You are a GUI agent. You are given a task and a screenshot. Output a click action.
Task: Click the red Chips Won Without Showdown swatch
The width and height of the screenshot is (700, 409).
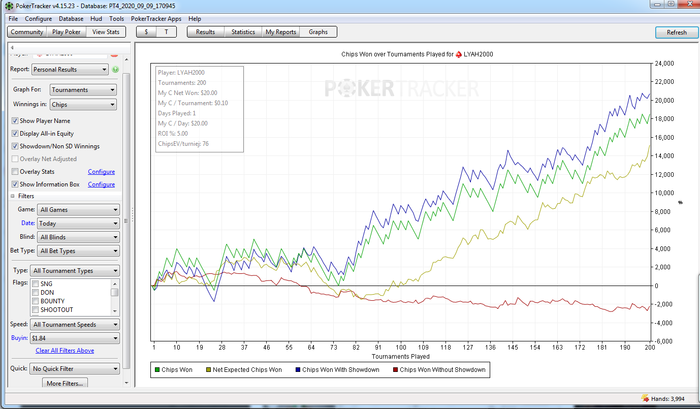point(396,370)
